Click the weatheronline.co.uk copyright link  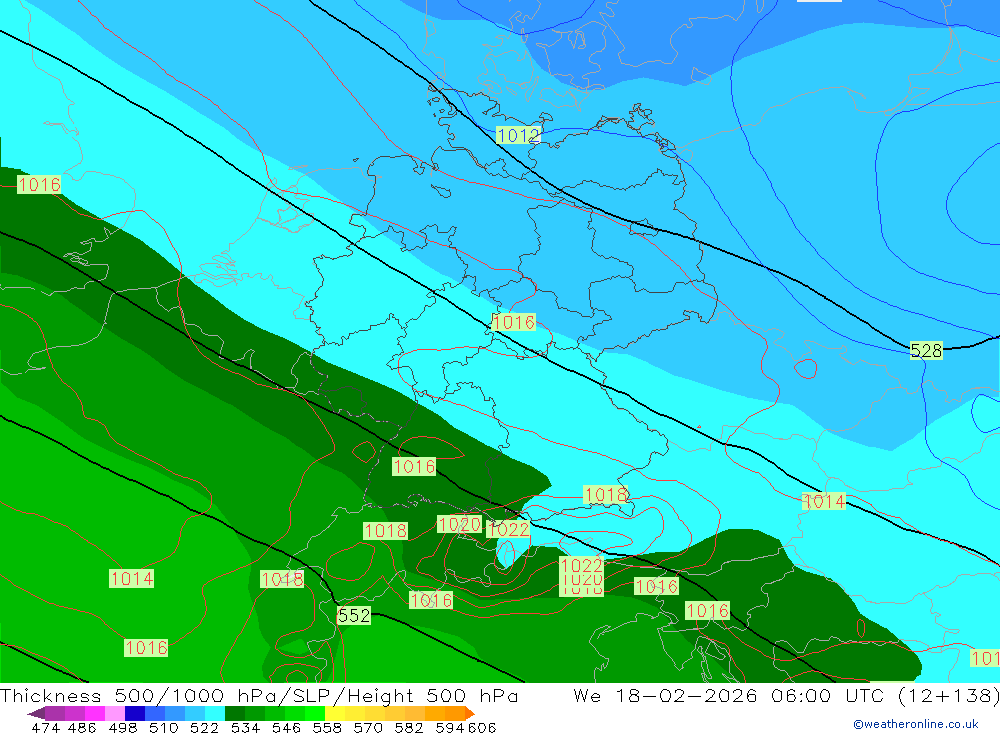tap(916, 724)
